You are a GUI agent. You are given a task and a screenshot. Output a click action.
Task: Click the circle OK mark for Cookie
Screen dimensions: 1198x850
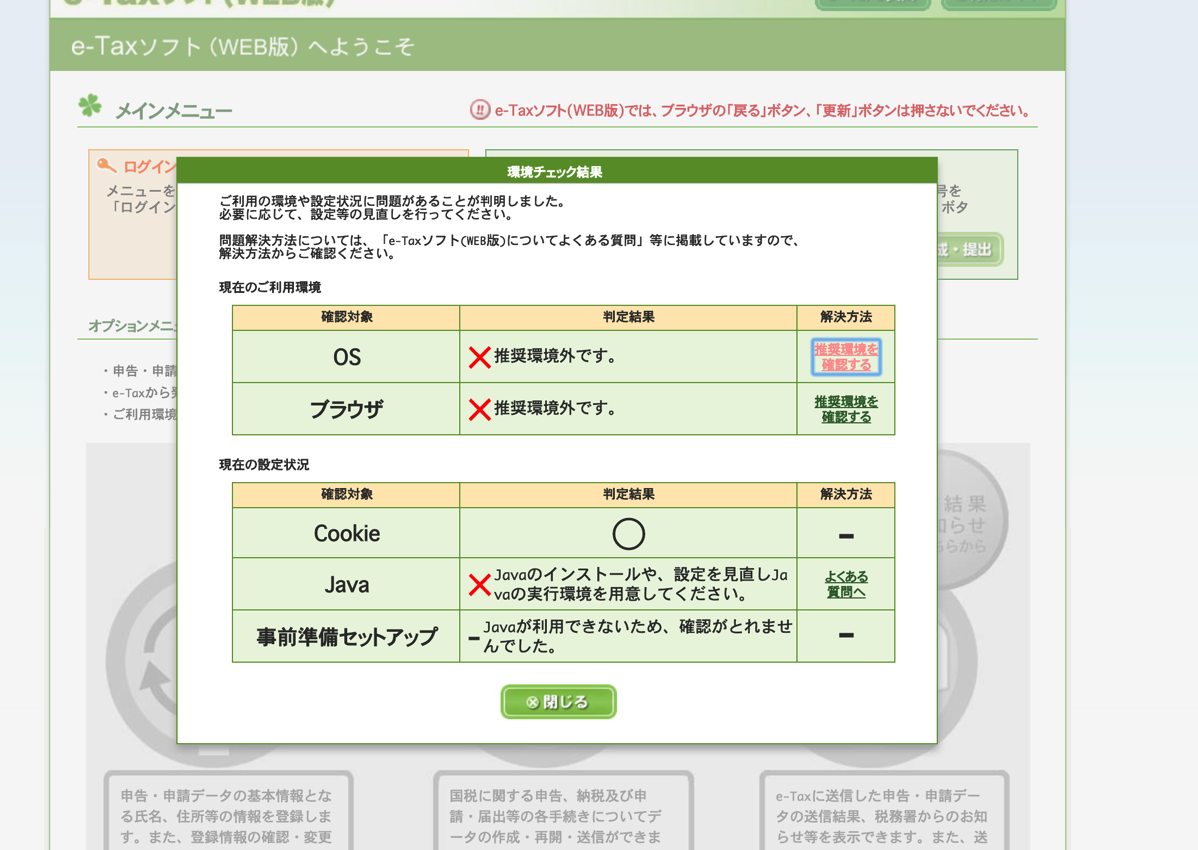coord(629,534)
